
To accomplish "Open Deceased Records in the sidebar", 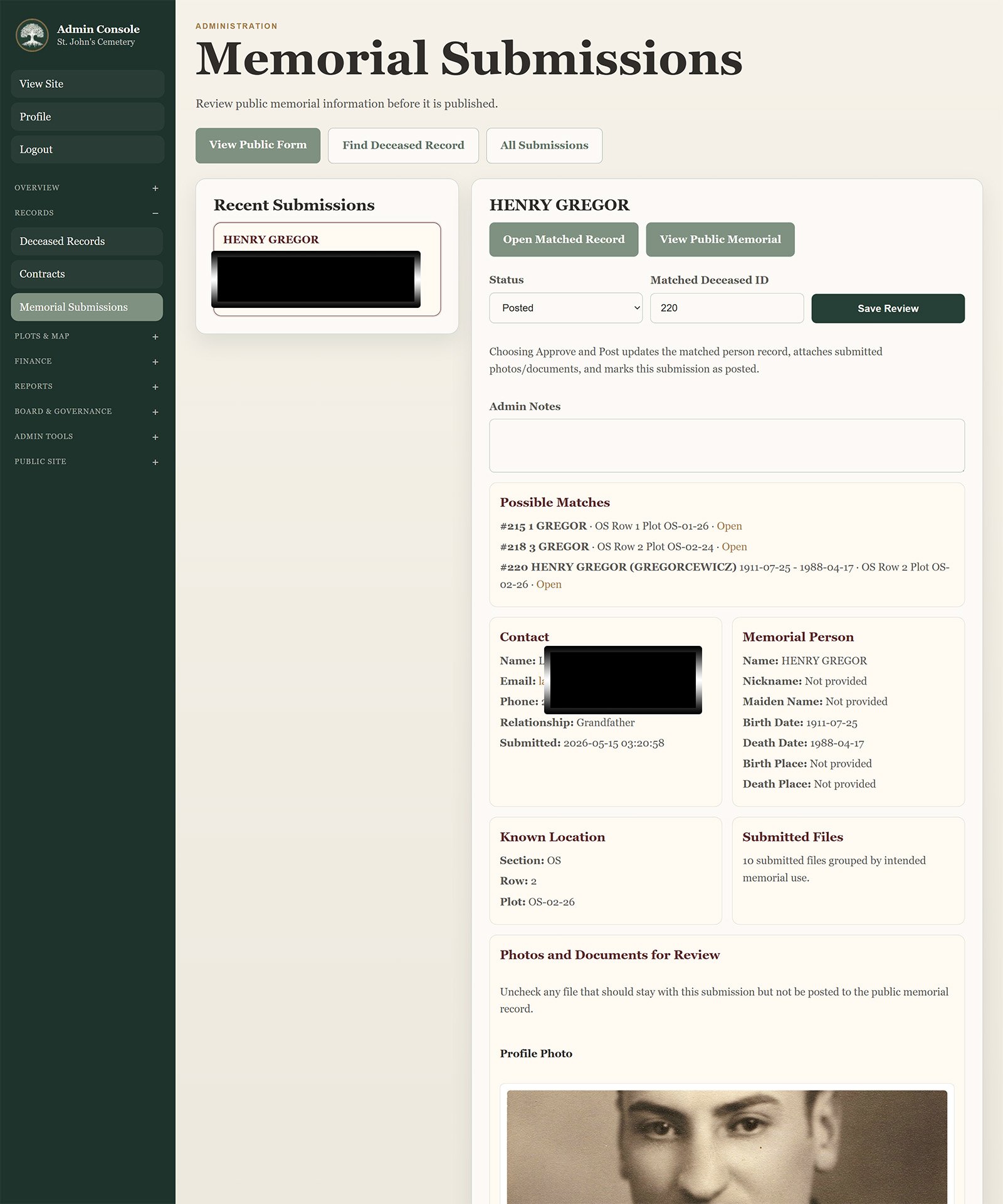I will coord(87,241).
